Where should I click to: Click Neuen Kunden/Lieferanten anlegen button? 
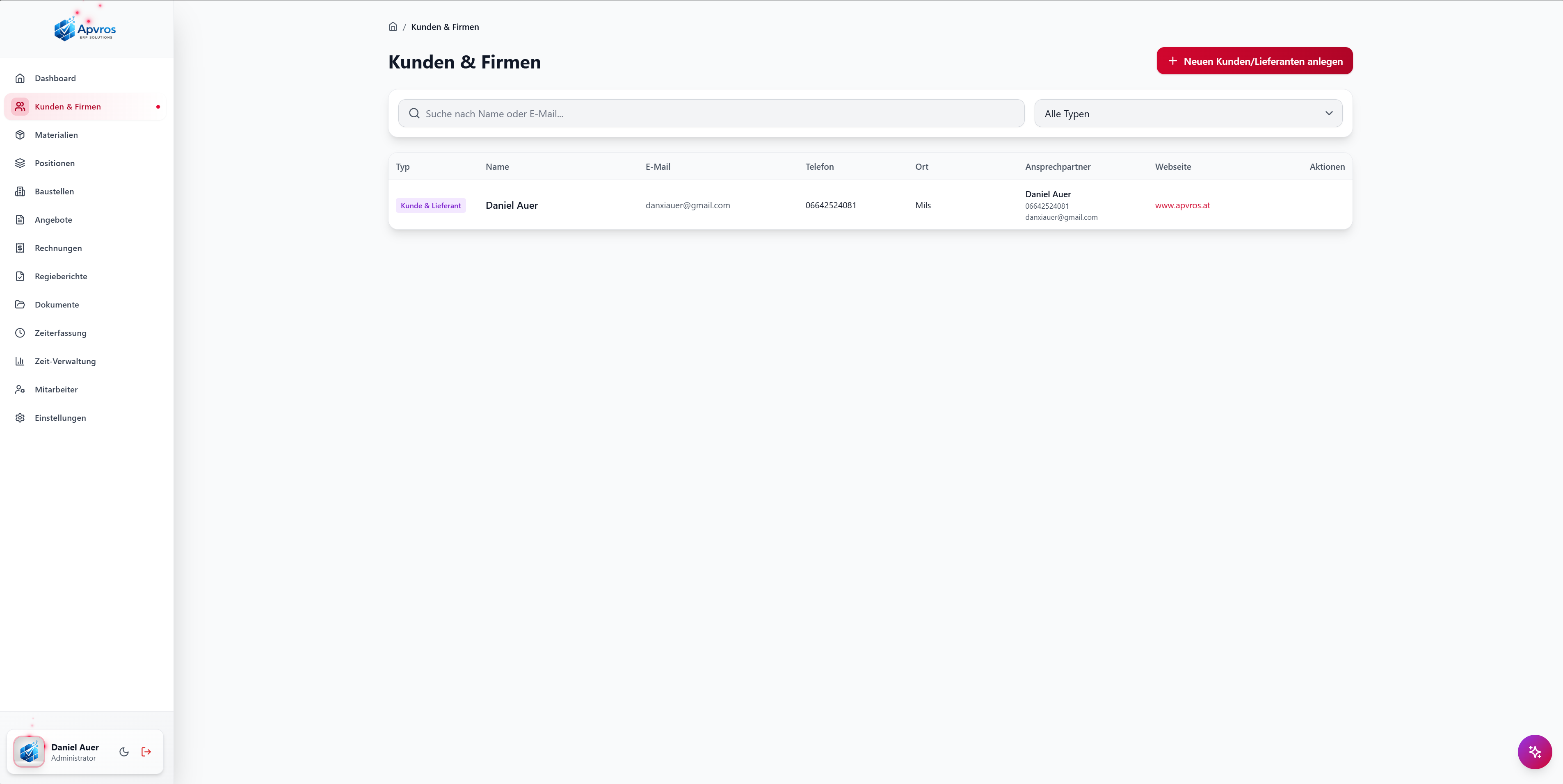pyautogui.click(x=1254, y=61)
